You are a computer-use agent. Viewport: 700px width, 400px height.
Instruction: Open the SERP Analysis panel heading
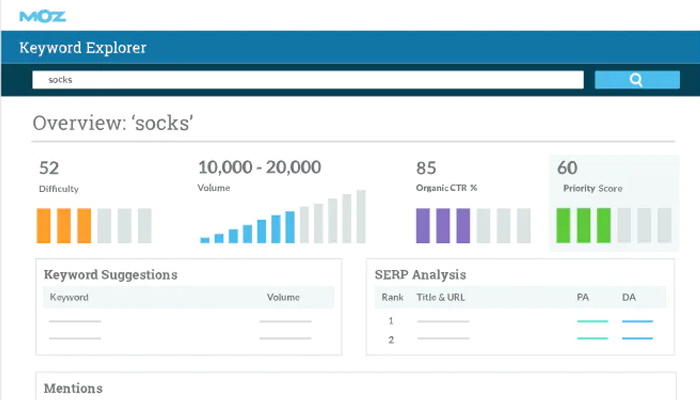pyautogui.click(x=420, y=275)
